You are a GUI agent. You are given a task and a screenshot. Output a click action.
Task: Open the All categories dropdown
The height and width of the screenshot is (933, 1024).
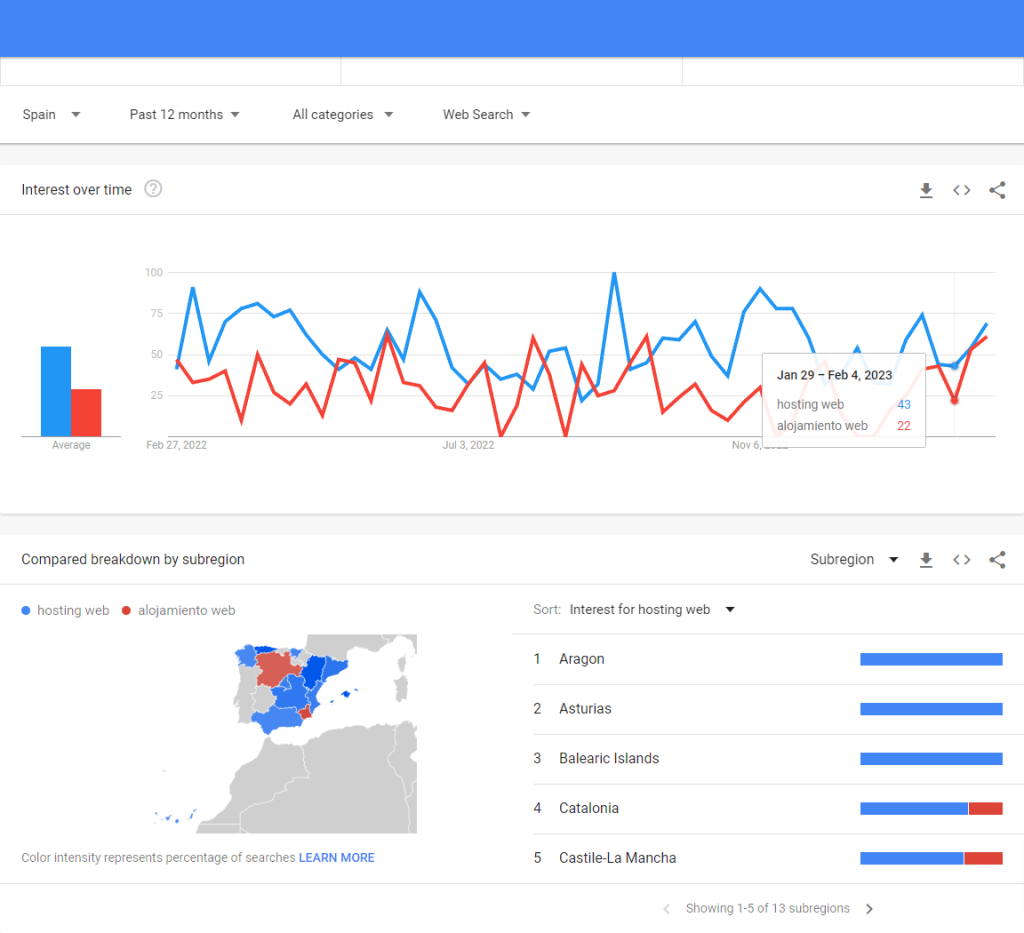[342, 115]
